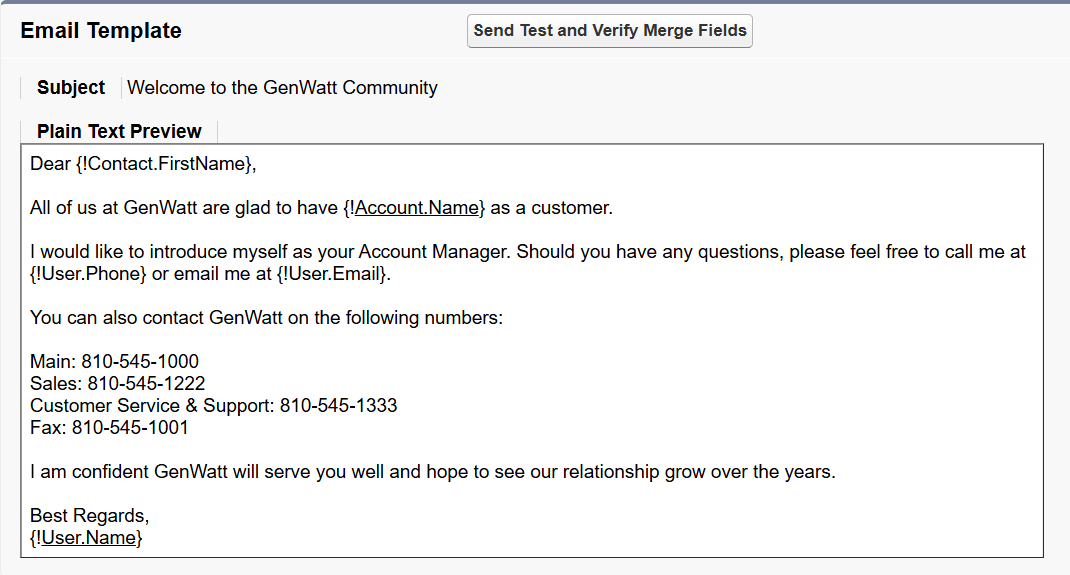The width and height of the screenshot is (1070, 575).
Task: Click the 'as a customer' text
Action: coord(551,208)
